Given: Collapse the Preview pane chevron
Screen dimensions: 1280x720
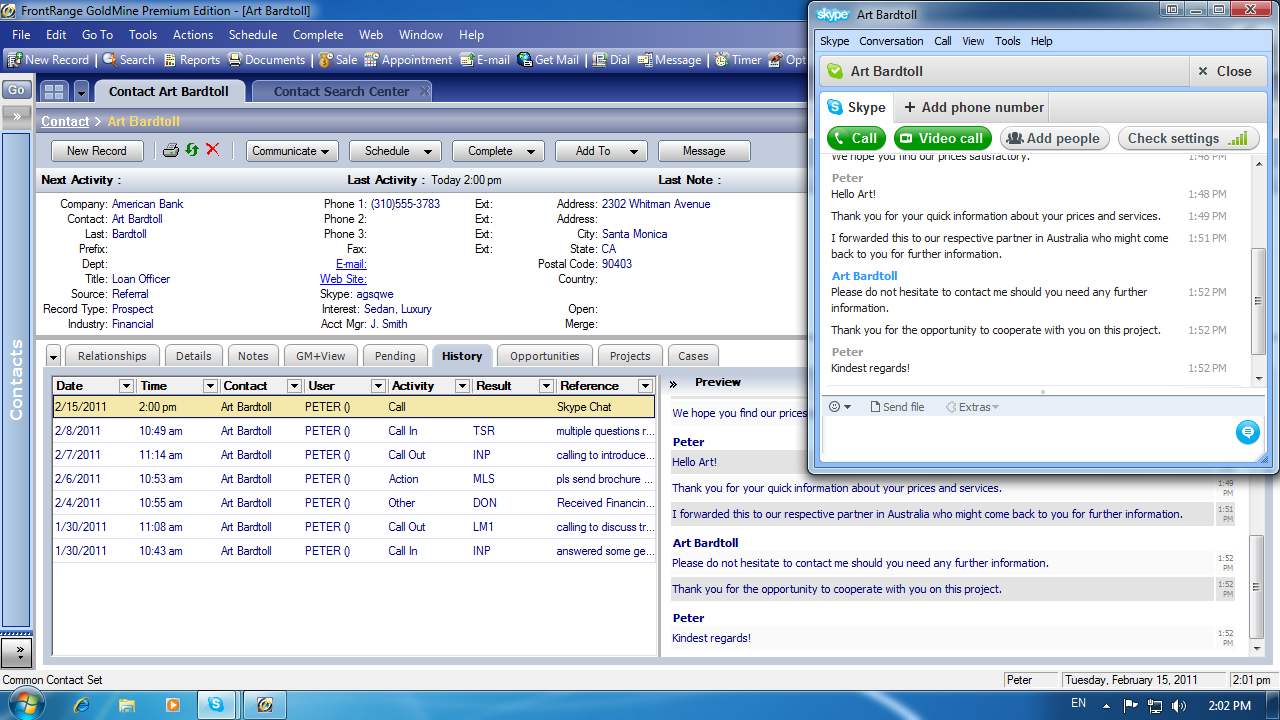Looking at the screenshot, I should point(673,384).
